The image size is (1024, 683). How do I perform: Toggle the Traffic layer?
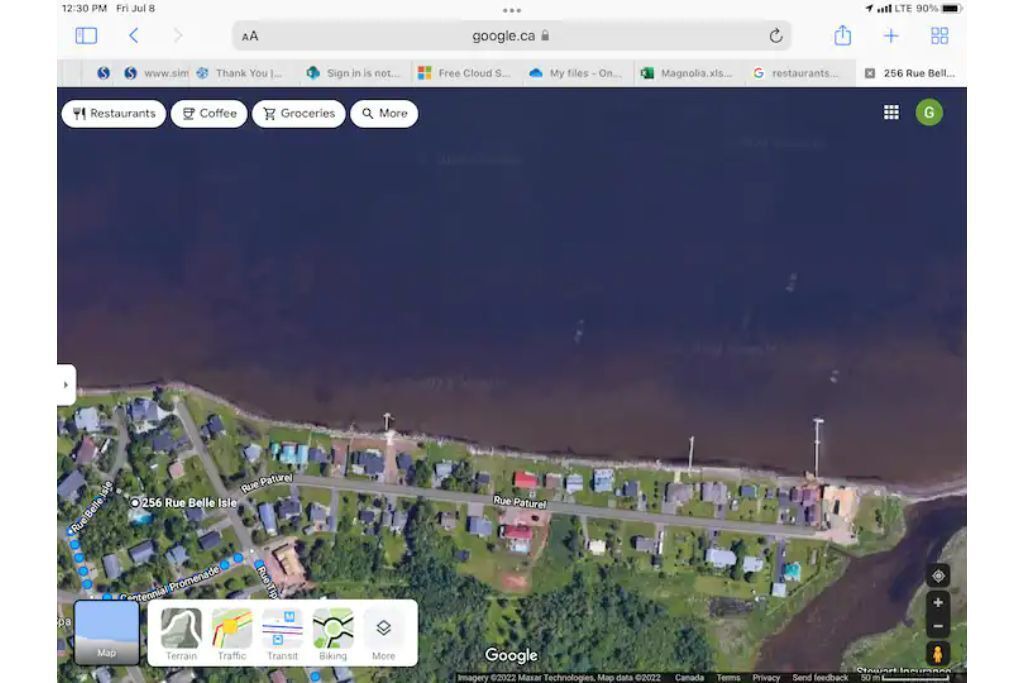(x=232, y=634)
